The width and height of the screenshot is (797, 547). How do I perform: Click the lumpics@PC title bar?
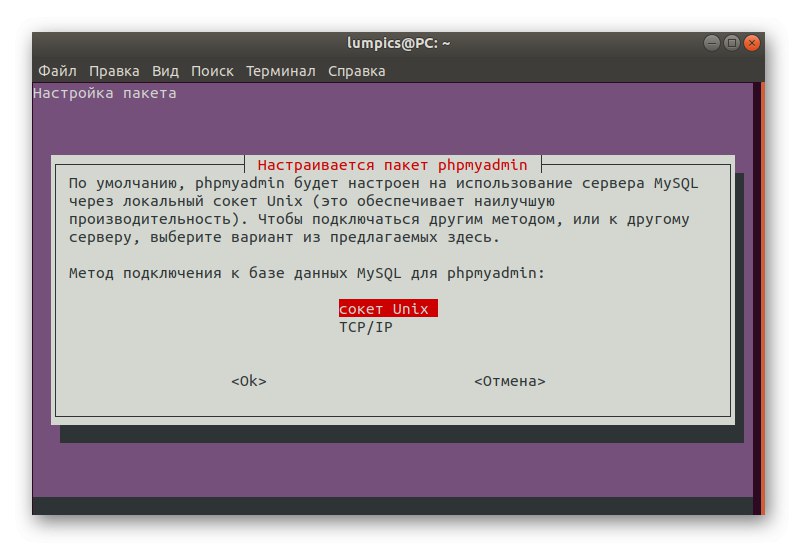pos(398,43)
